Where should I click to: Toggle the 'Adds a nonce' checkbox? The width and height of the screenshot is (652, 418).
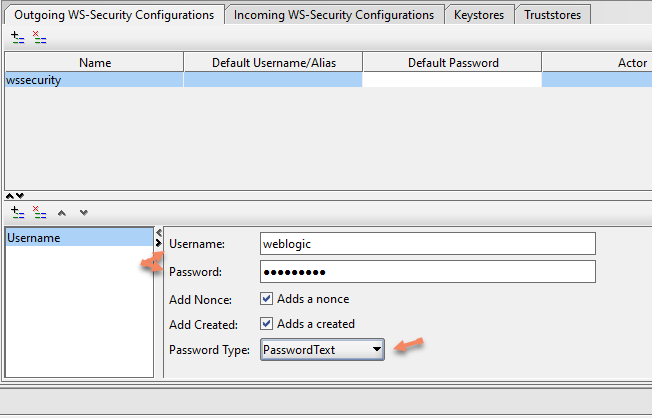267,298
